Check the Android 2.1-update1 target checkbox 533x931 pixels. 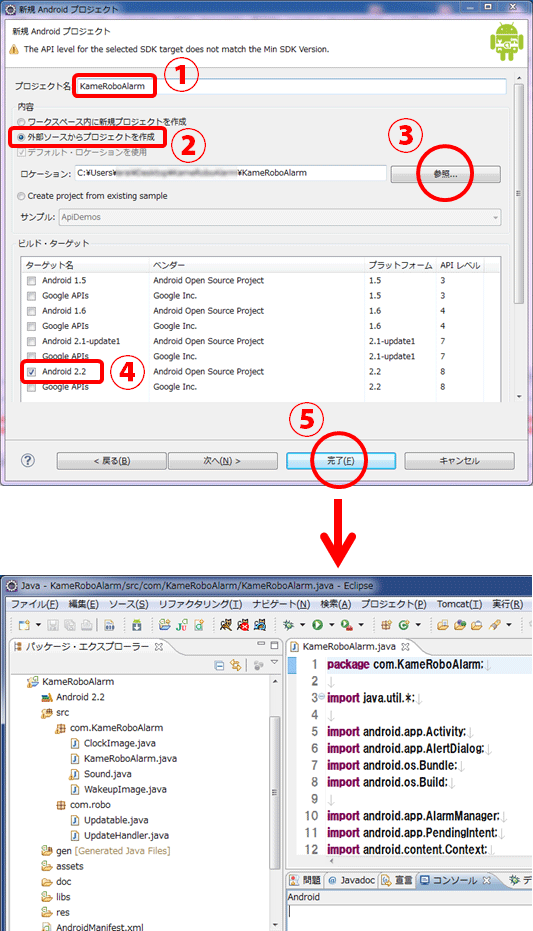[x=31, y=341]
